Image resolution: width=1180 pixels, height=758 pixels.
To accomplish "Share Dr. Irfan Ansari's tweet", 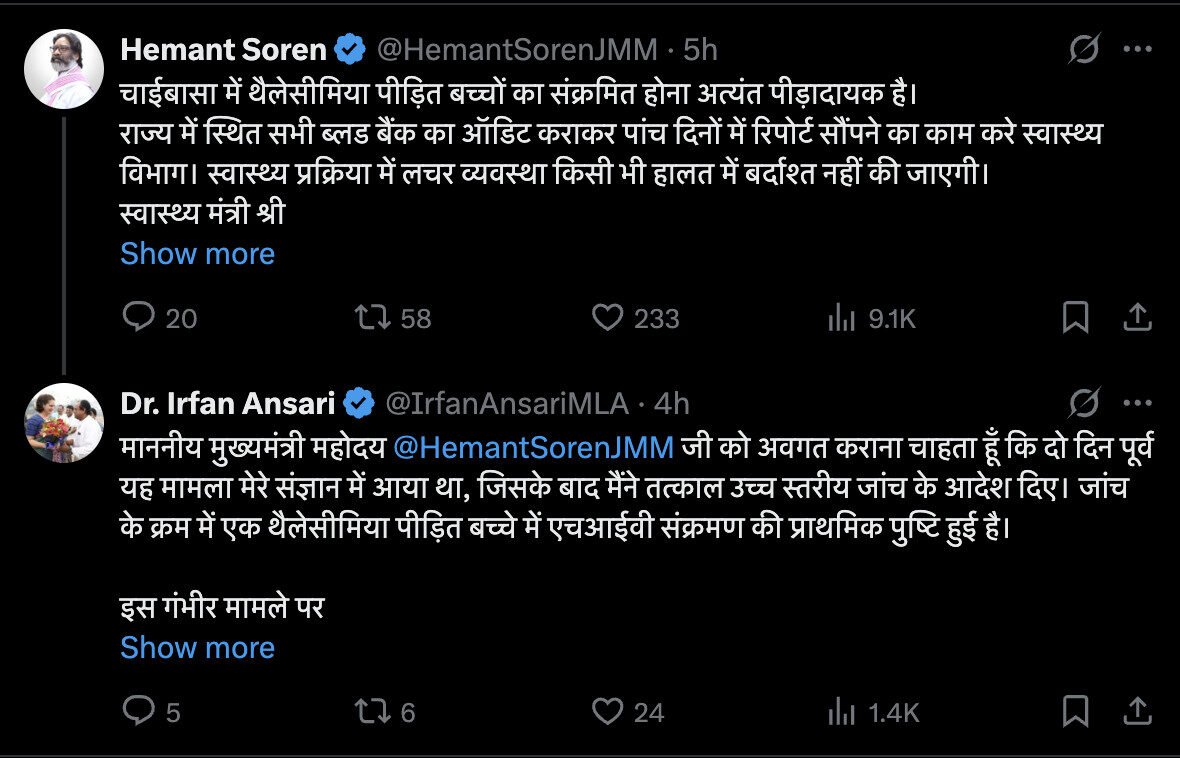I will pyautogui.click(x=1136, y=712).
